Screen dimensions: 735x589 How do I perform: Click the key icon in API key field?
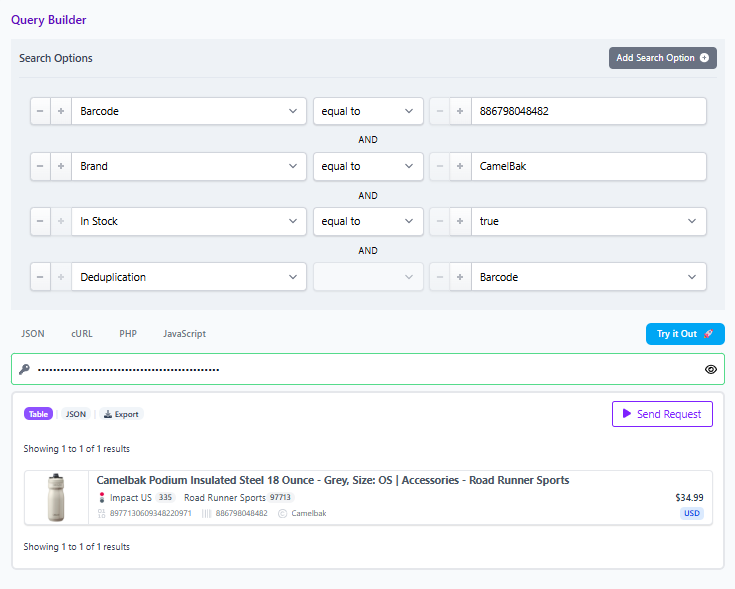click(x=24, y=369)
